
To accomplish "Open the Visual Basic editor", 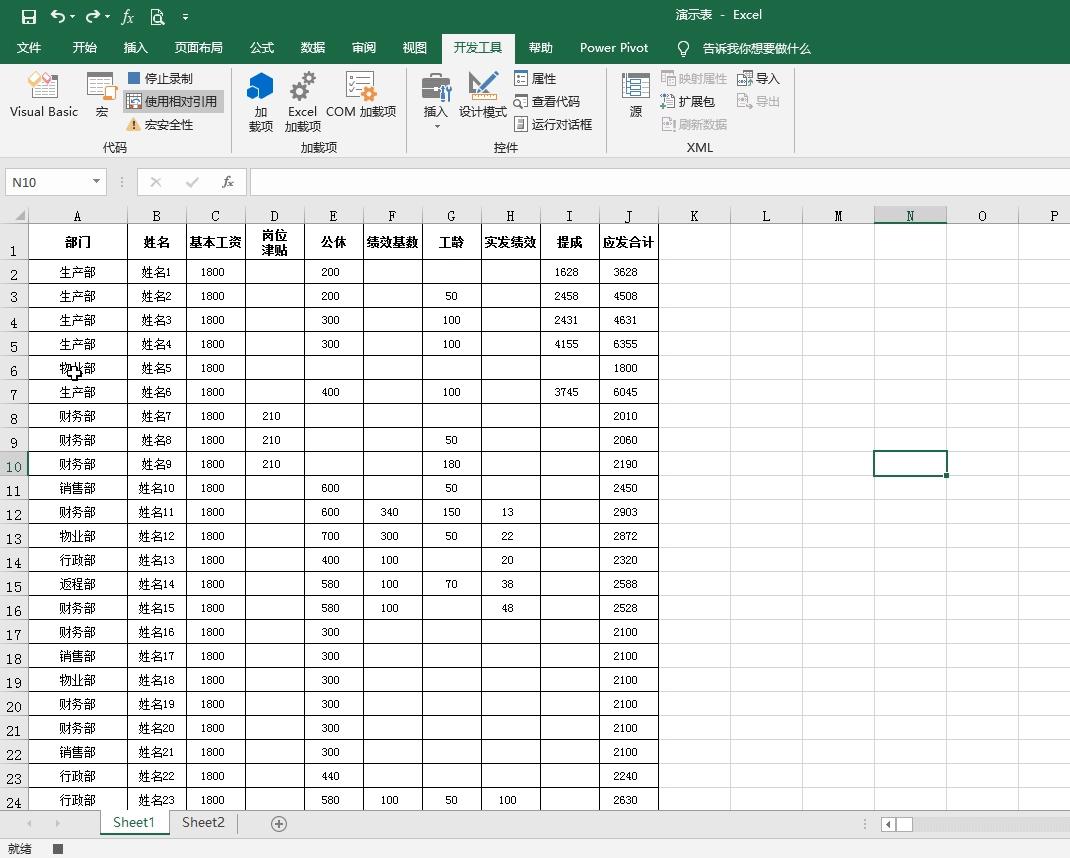I will pos(43,95).
